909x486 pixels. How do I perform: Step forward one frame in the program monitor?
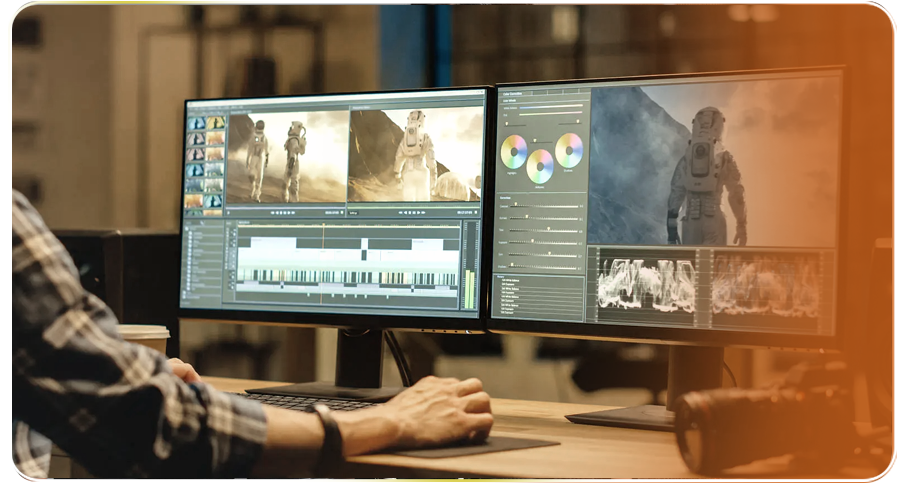tap(420, 212)
